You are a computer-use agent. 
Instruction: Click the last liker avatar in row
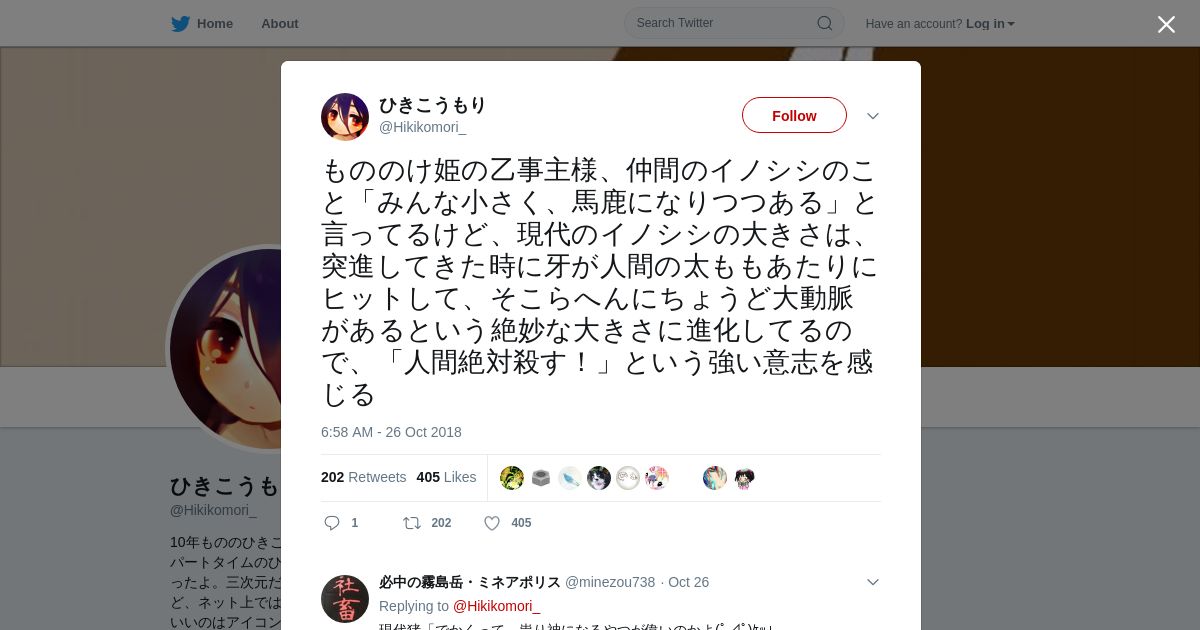coord(744,478)
